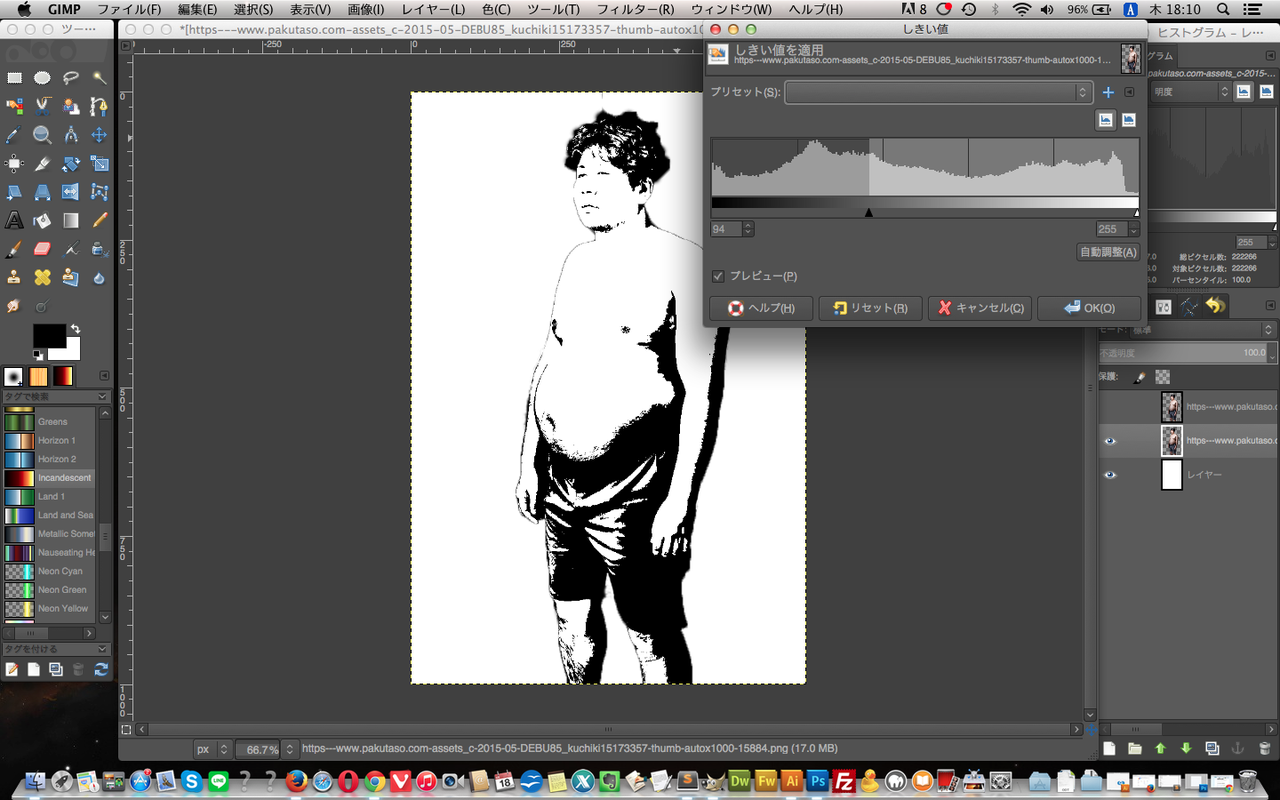Select the Color Picker eyedropper tool
The height and width of the screenshot is (800, 1280).
tap(14, 134)
